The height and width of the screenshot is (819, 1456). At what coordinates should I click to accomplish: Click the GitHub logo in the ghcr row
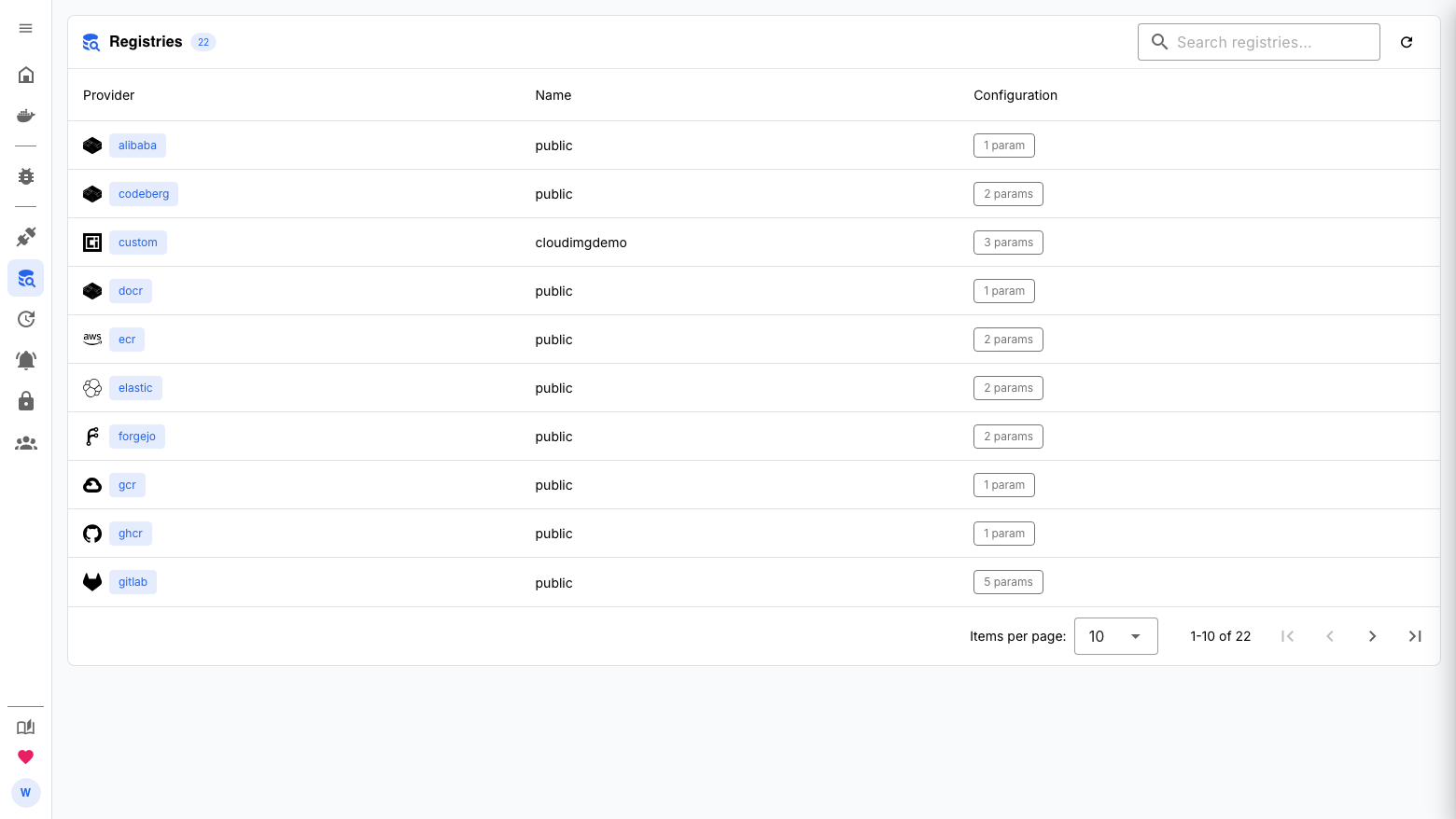coord(92,534)
